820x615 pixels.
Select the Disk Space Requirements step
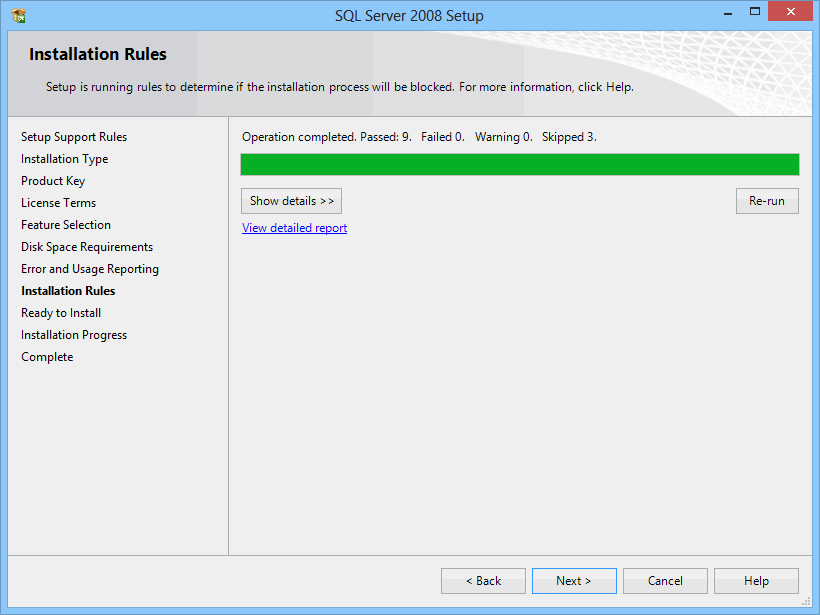point(87,247)
